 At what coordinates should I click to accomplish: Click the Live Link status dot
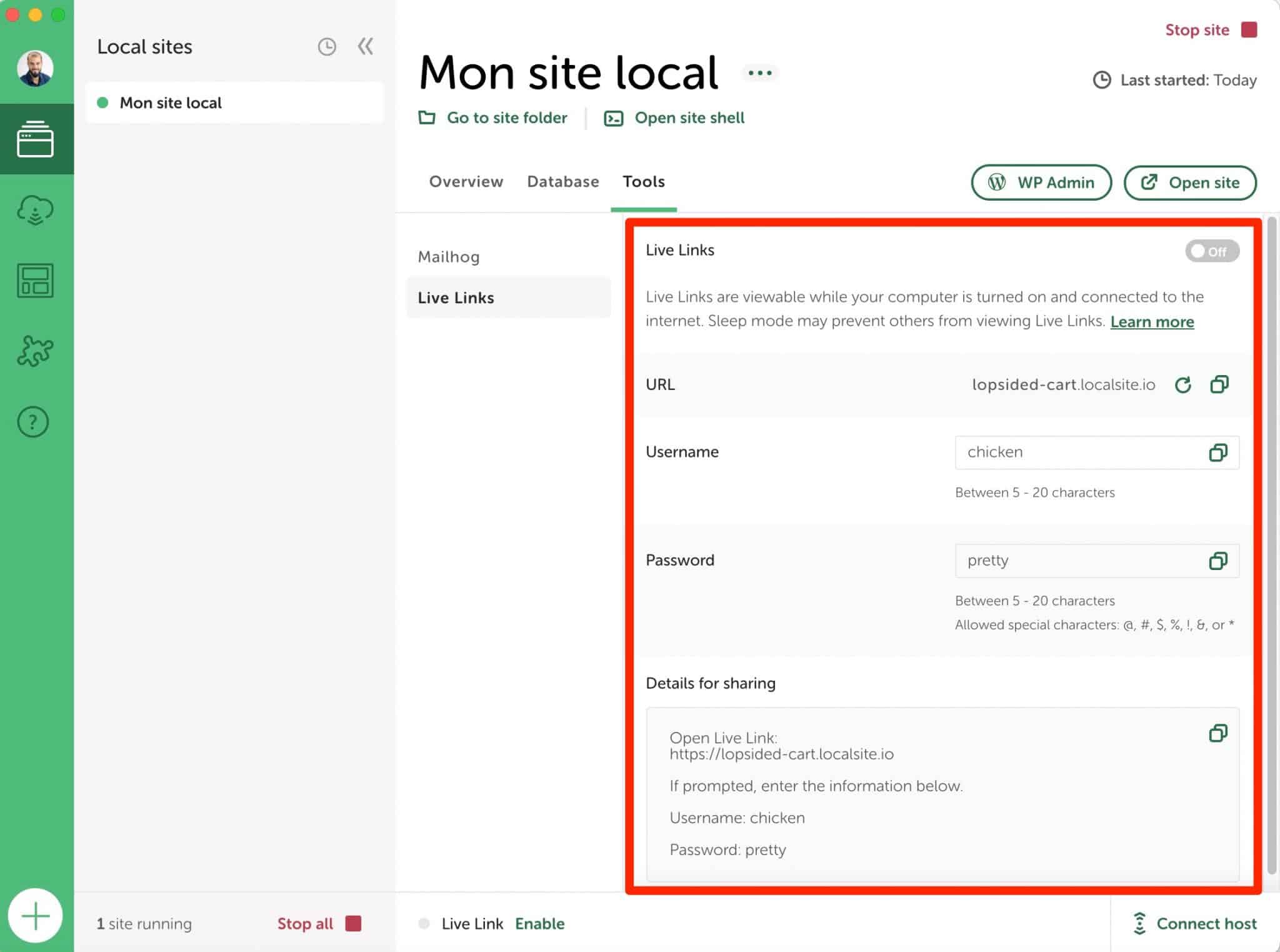[x=424, y=923]
